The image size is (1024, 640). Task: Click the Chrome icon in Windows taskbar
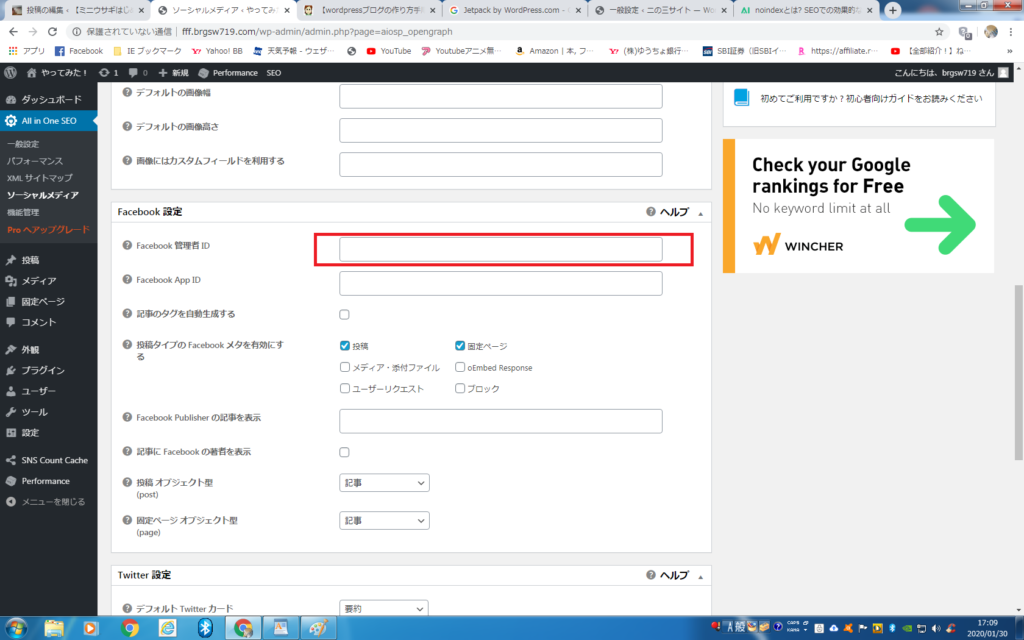[129, 628]
